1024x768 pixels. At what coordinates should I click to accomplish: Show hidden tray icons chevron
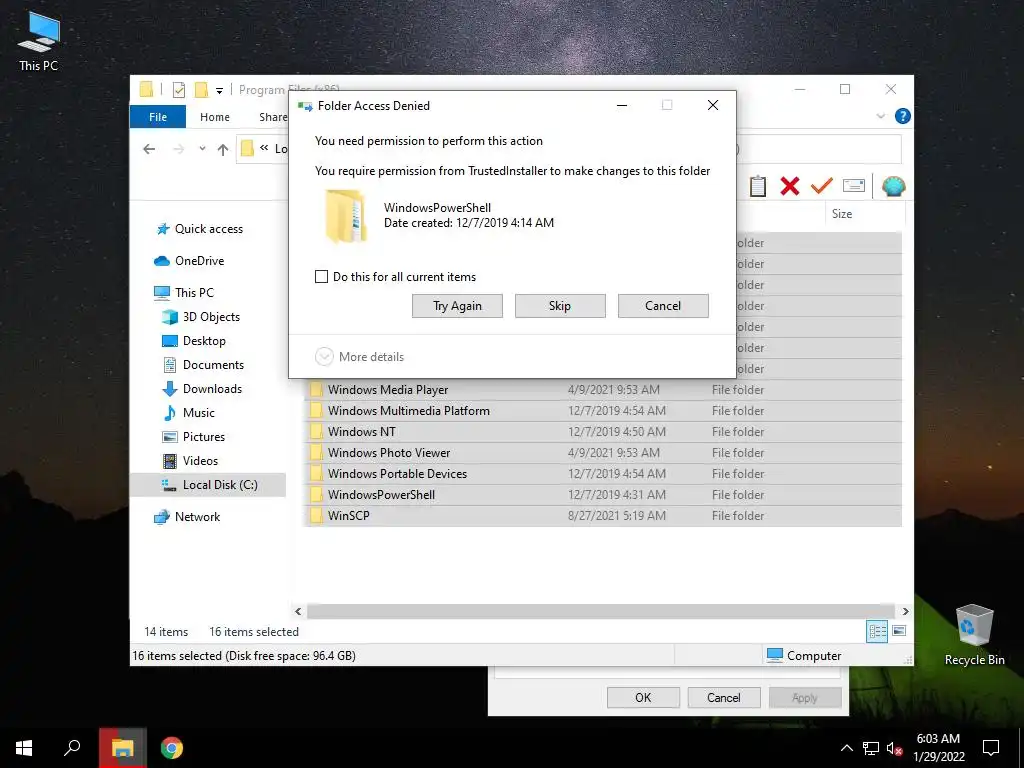pos(846,748)
